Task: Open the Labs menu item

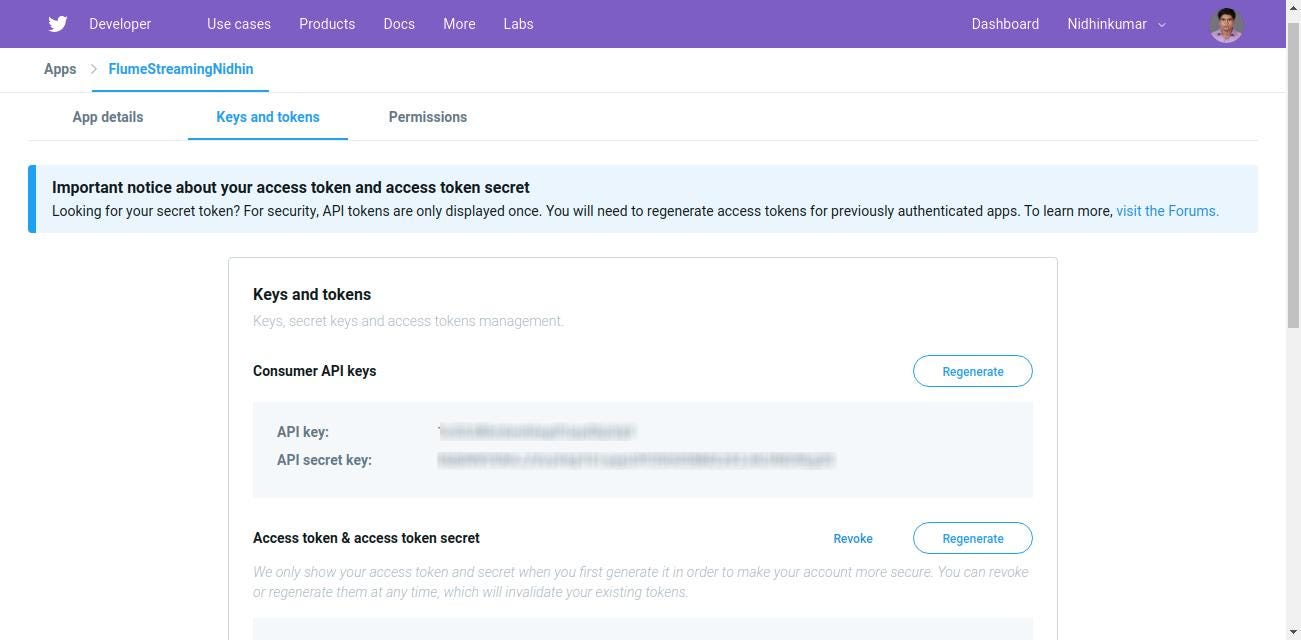Action: click(x=518, y=24)
